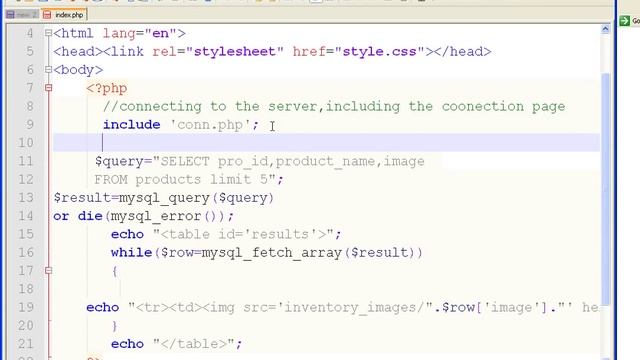The image size is (640, 360).
Task: Click the vertical scrollbar thumb
Action: tap(605, 189)
